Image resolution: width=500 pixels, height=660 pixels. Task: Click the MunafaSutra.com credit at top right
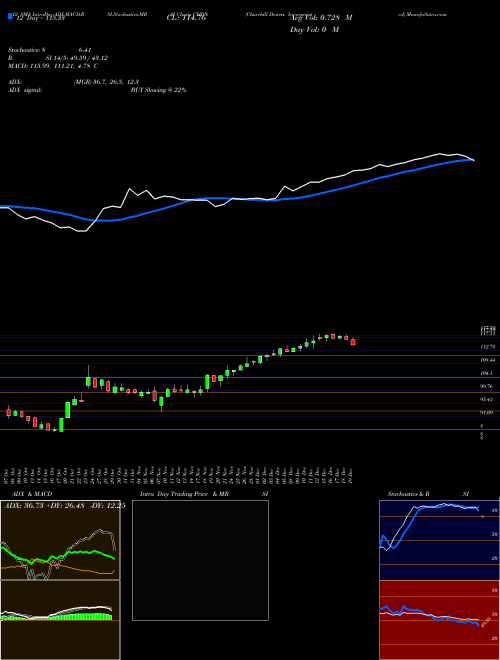[x=425, y=14]
